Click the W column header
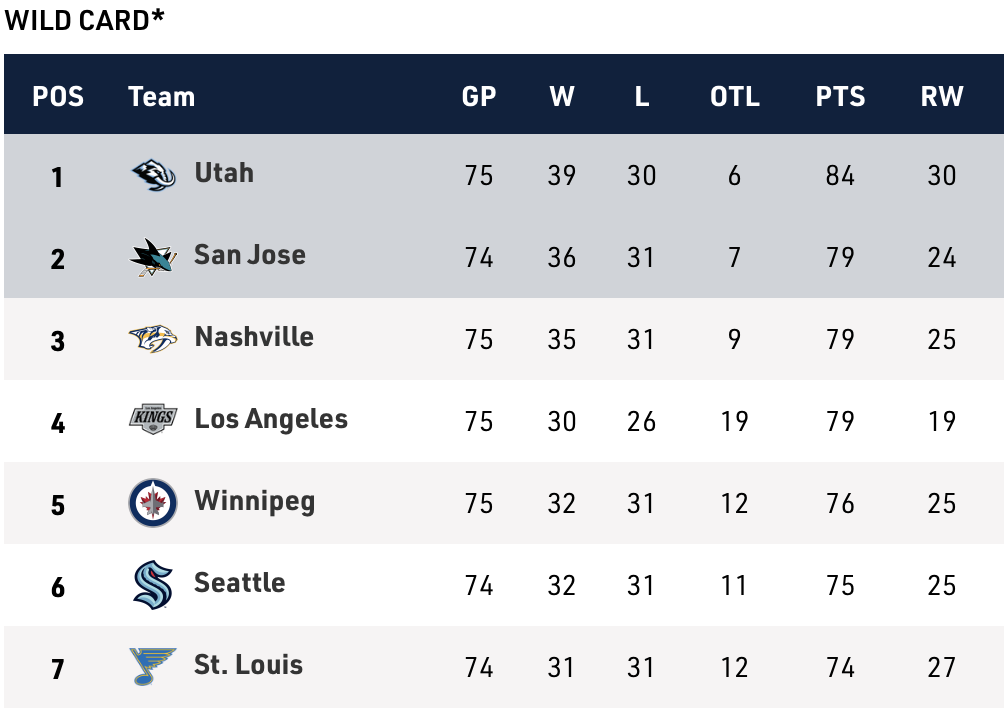Viewport: 1004px width, 708px height. coord(562,96)
